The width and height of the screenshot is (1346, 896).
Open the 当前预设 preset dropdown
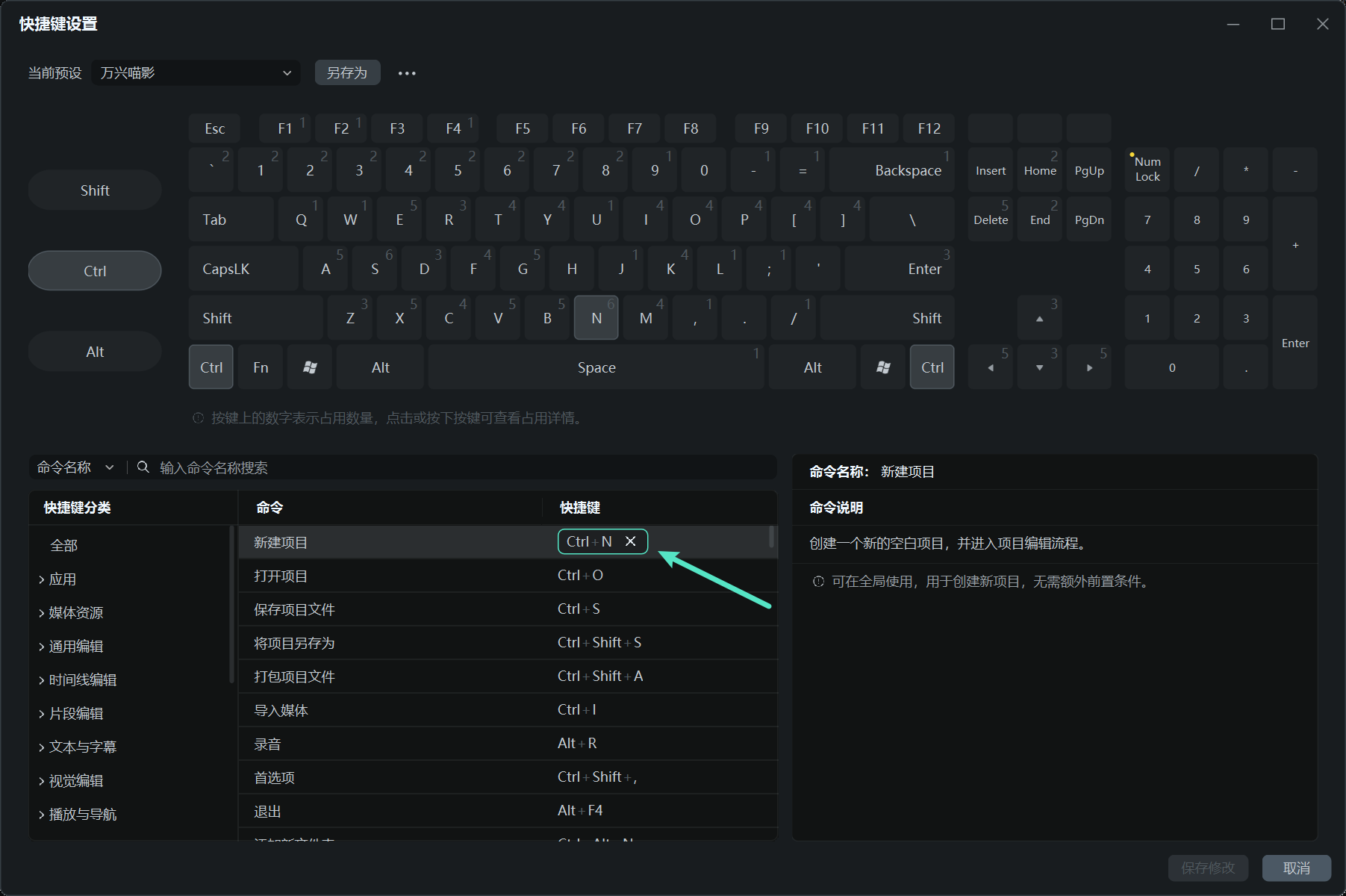pyautogui.click(x=196, y=73)
